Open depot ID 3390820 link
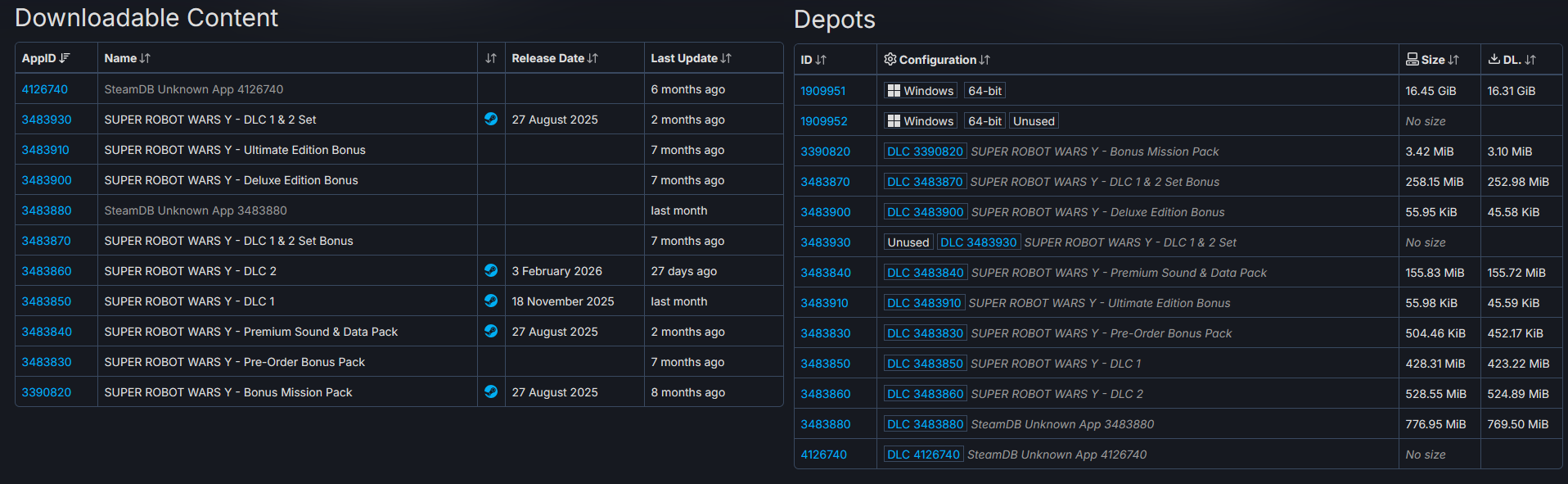This screenshot has height=484, width=1568. pyautogui.click(x=826, y=152)
